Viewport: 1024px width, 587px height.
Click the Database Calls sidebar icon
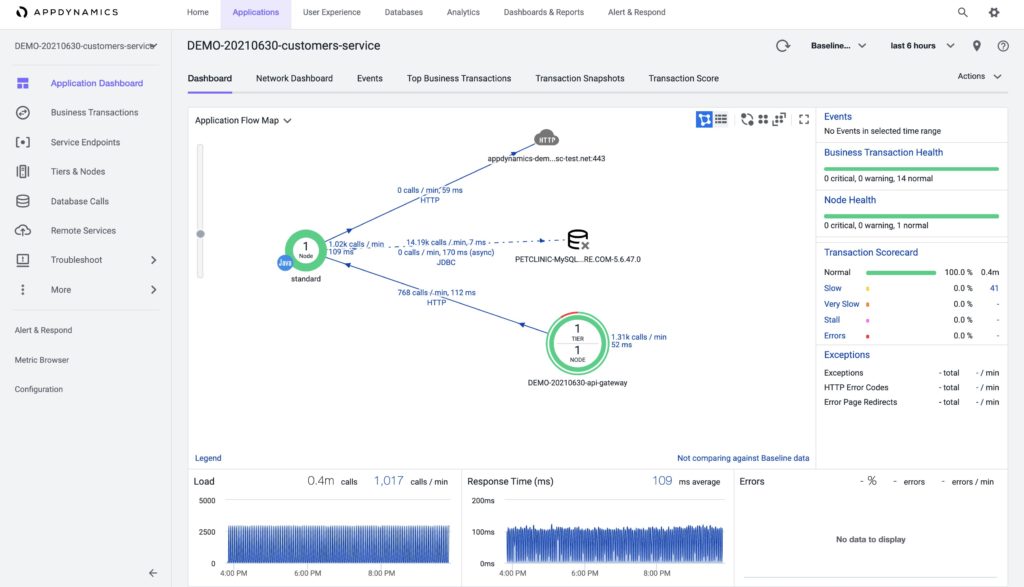(x=23, y=201)
